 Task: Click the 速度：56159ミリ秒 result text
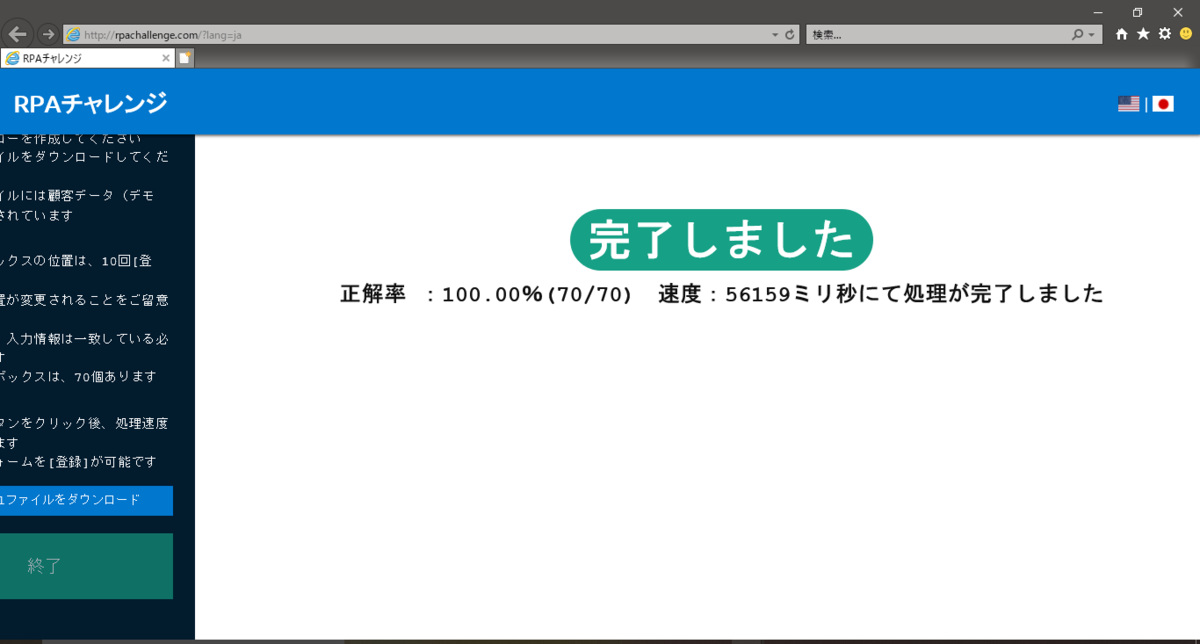tap(881, 294)
